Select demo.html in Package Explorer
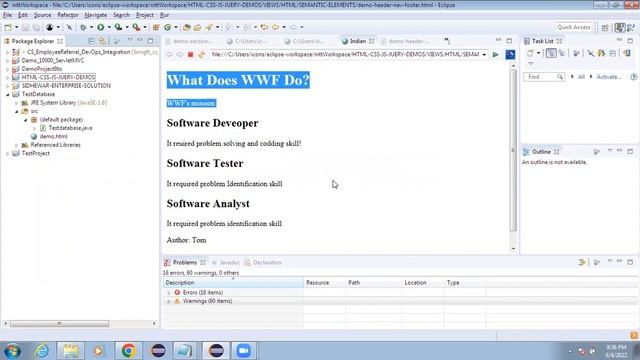 53,137
